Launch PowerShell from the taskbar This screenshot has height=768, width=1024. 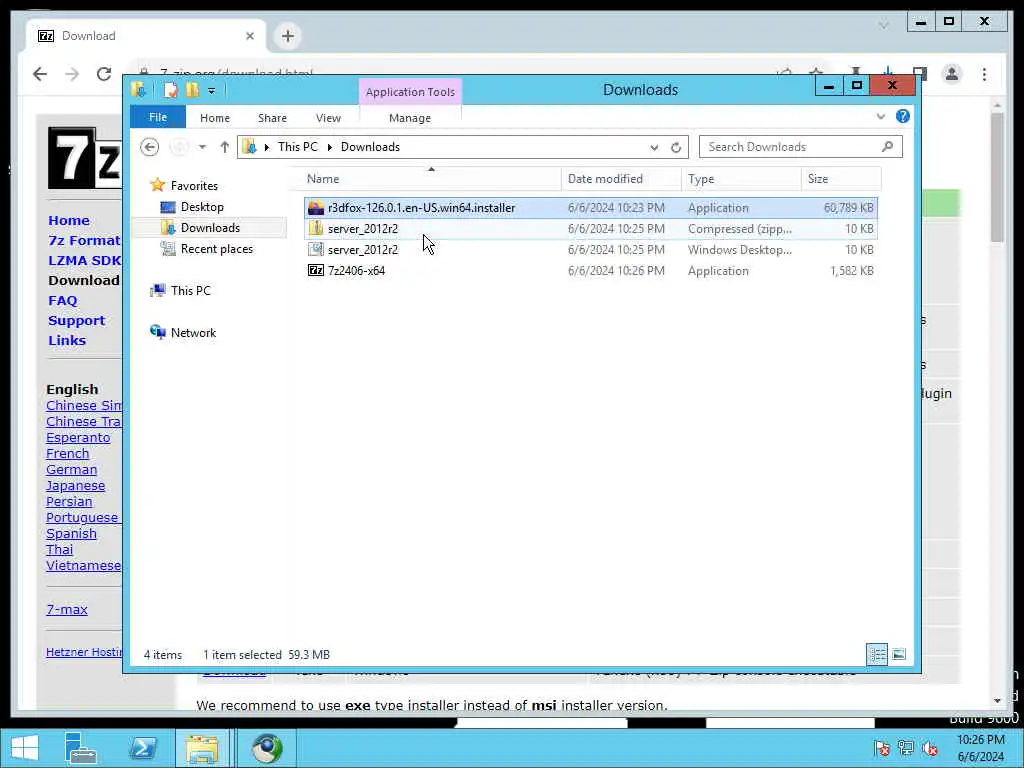[142, 748]
